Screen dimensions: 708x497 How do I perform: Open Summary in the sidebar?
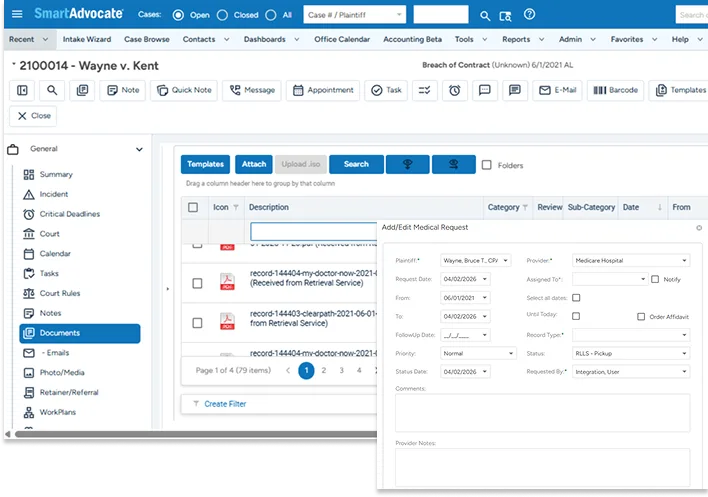coord(56,174)
